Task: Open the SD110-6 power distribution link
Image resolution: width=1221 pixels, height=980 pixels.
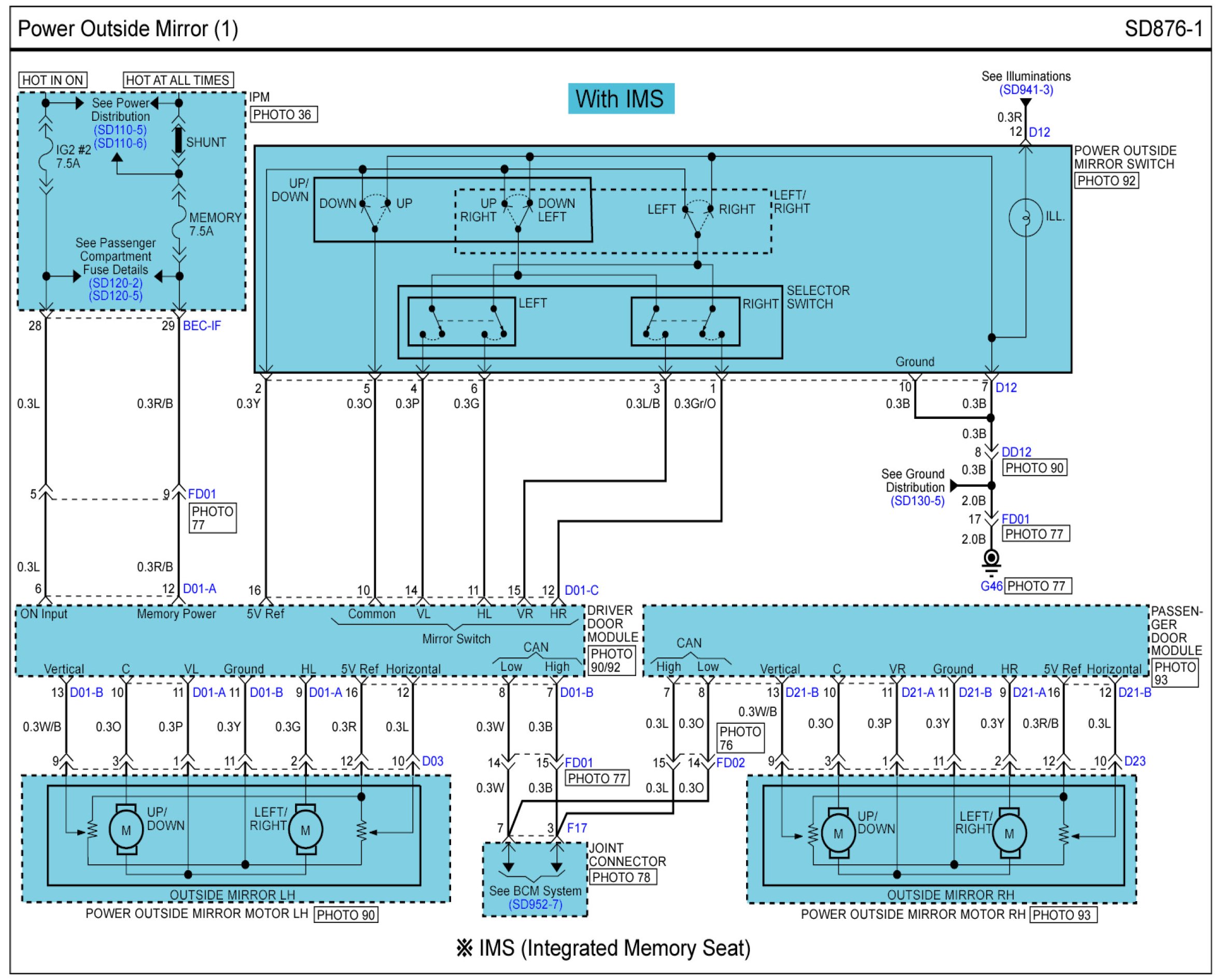Action: [120, 143]
